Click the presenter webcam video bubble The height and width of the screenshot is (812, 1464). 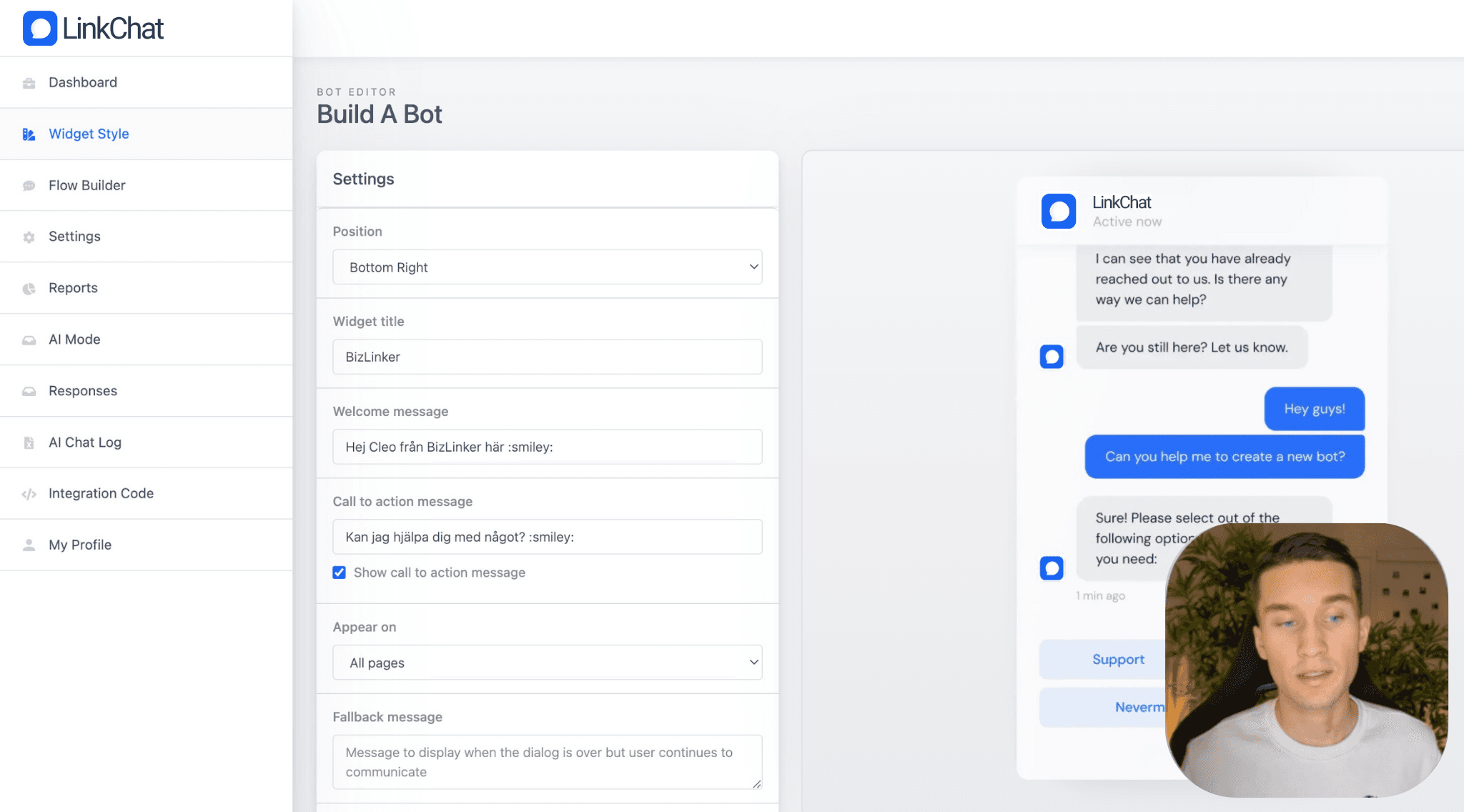[x=1307, y=660]
